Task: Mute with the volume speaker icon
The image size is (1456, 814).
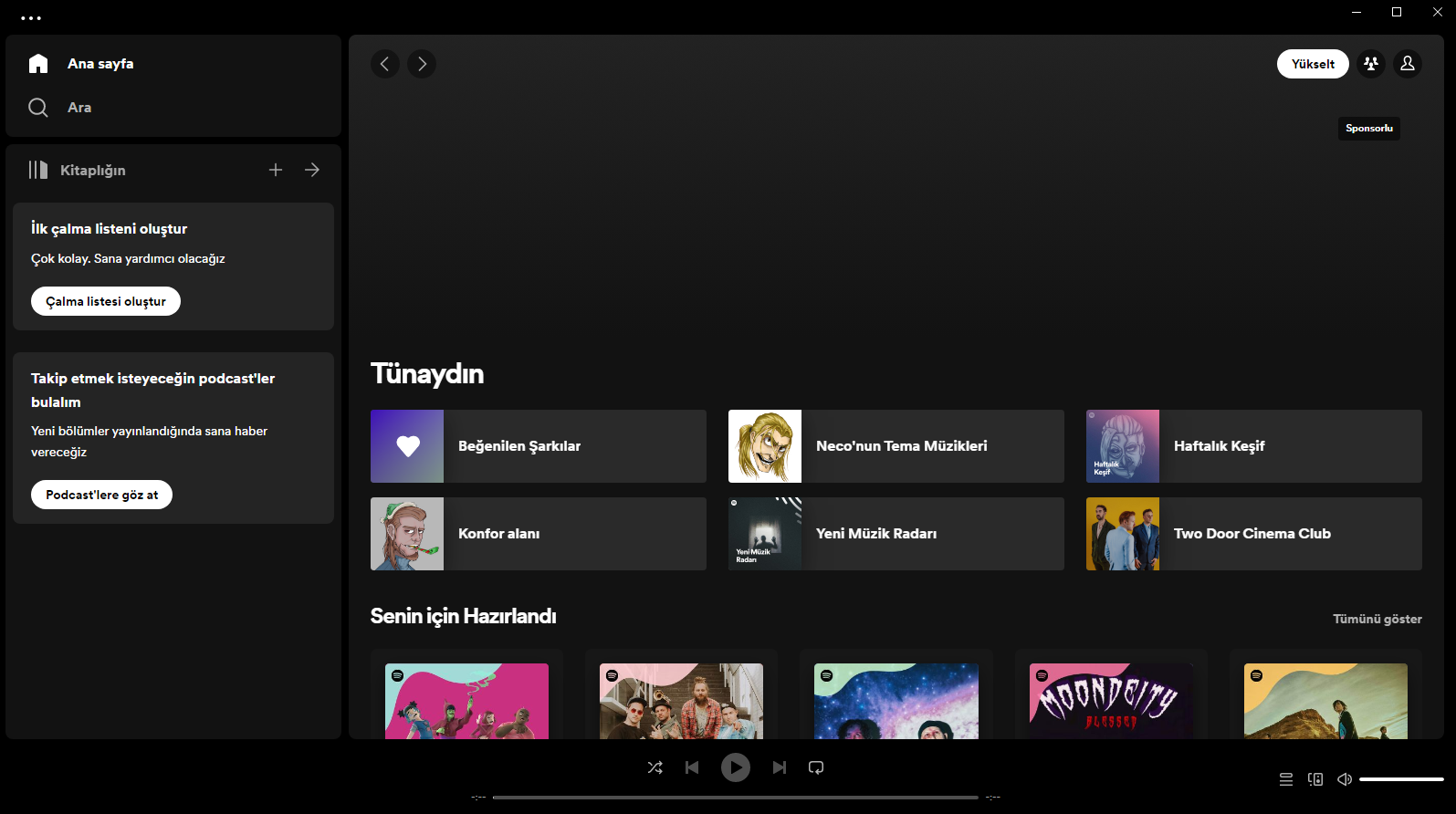Action: tap(1345, 779)
